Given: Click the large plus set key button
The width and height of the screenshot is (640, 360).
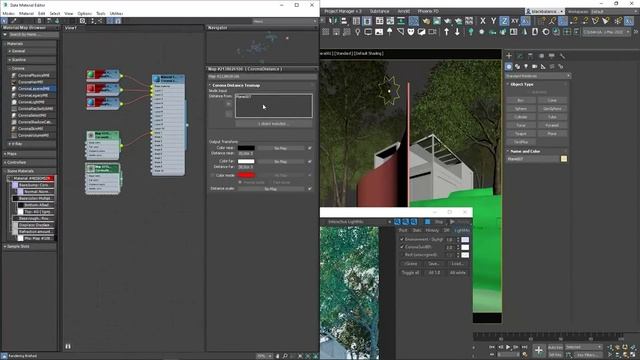Looking at the screenshot, I should point(539,350).
